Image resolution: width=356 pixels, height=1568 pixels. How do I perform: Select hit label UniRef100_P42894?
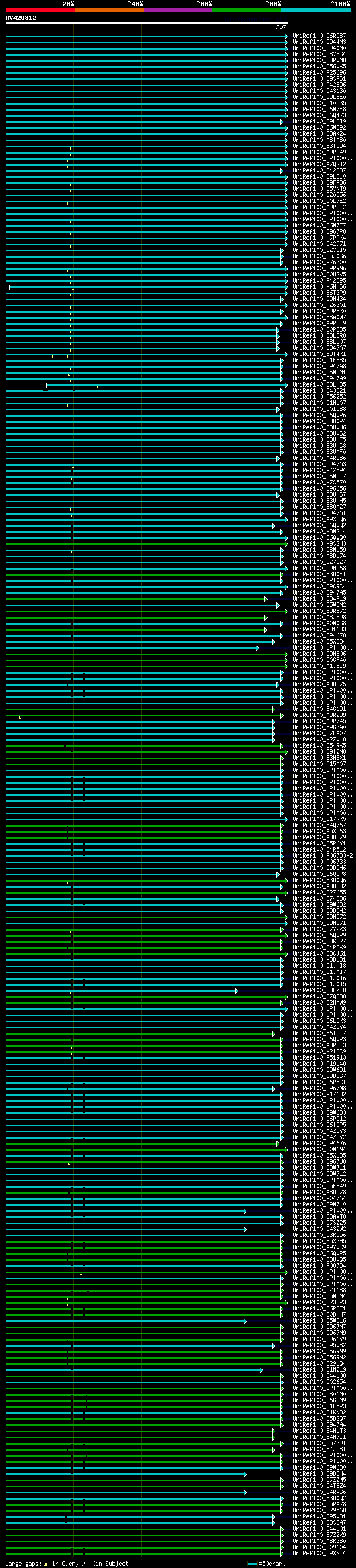pos(319,471)
